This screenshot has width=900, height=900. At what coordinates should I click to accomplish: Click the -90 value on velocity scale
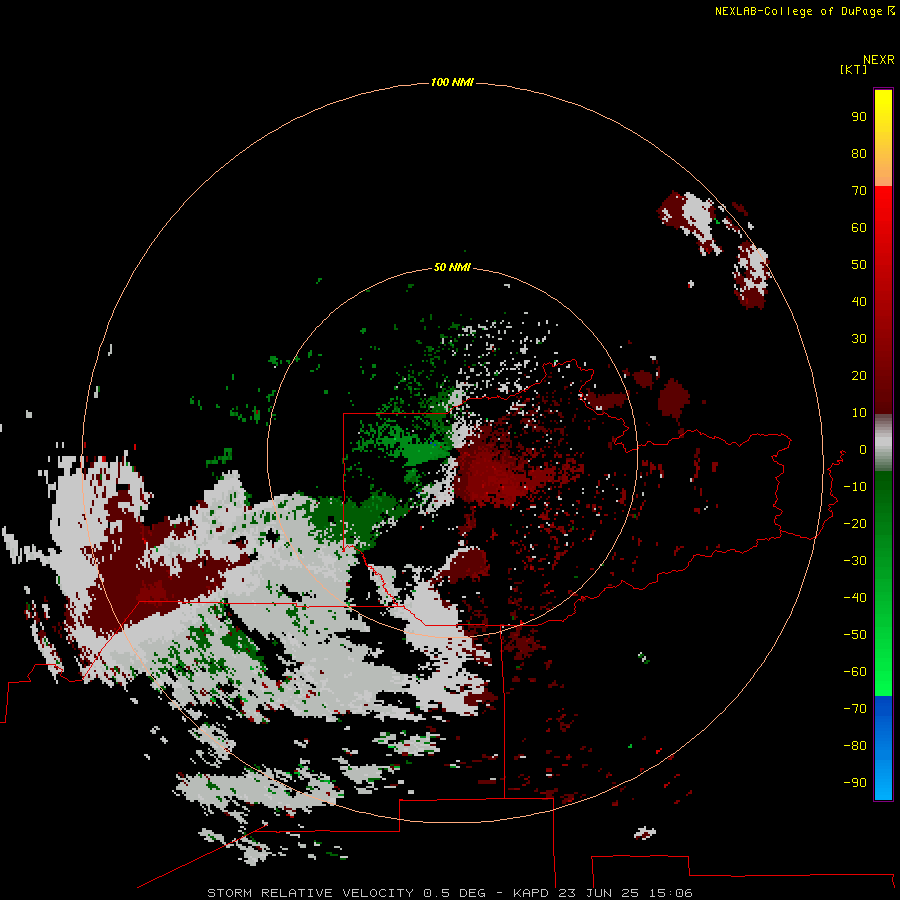pyautogui.click(x=855, y=782)
